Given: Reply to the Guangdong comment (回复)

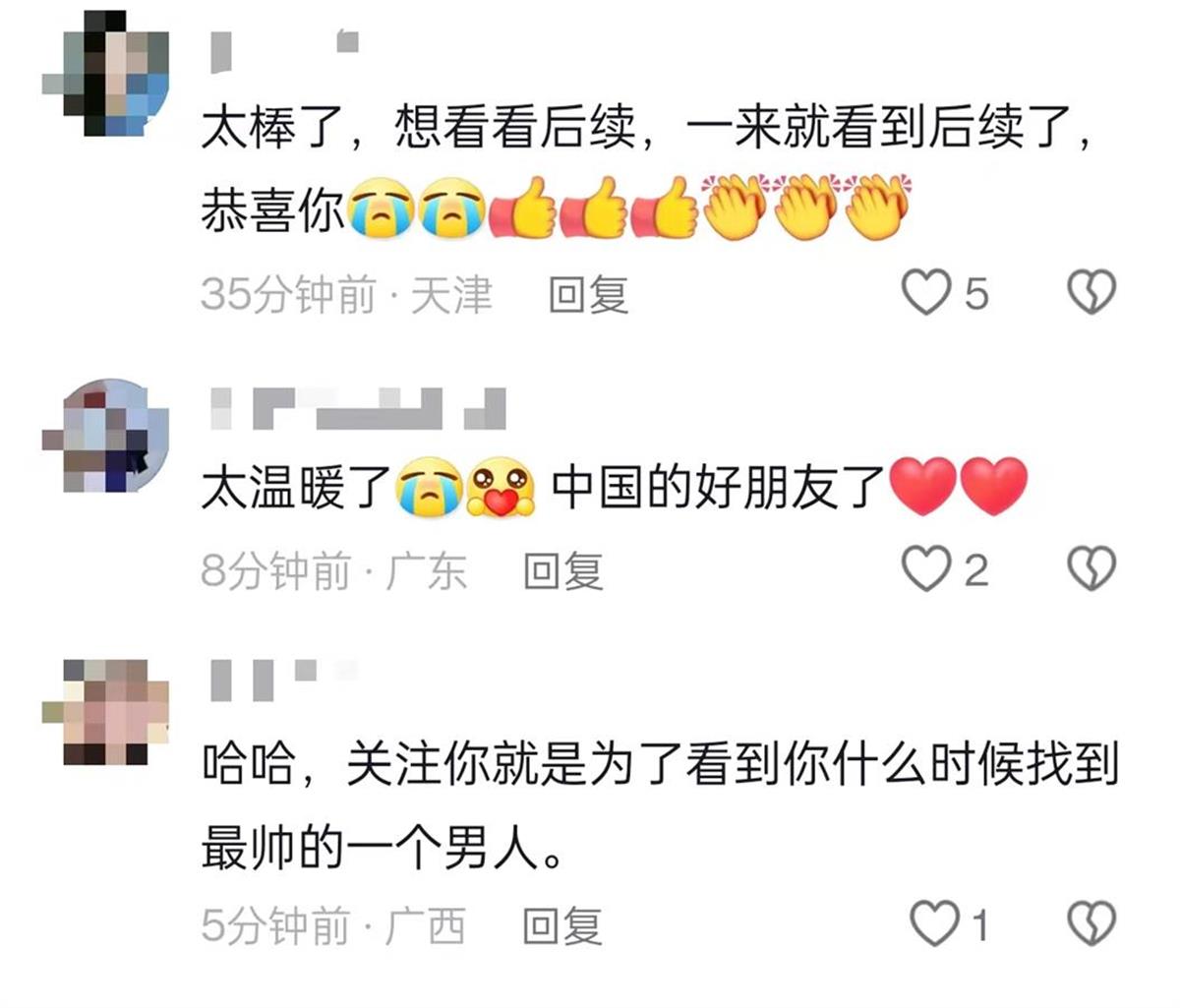Looking at the screenshot, I should 562,570.
